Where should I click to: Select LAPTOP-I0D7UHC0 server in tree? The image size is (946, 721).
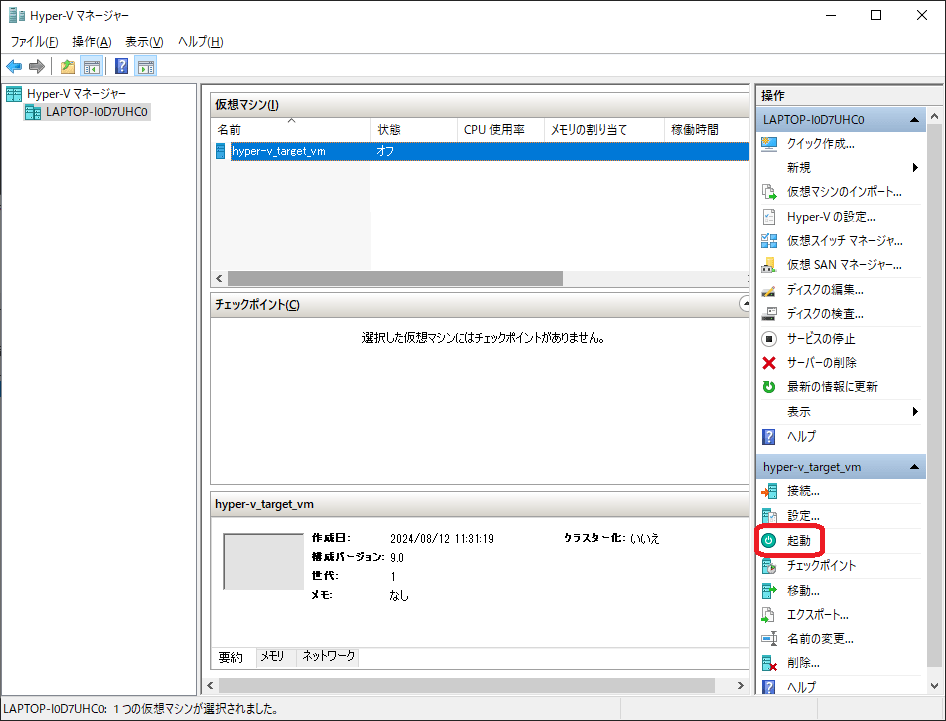(87, 112)
